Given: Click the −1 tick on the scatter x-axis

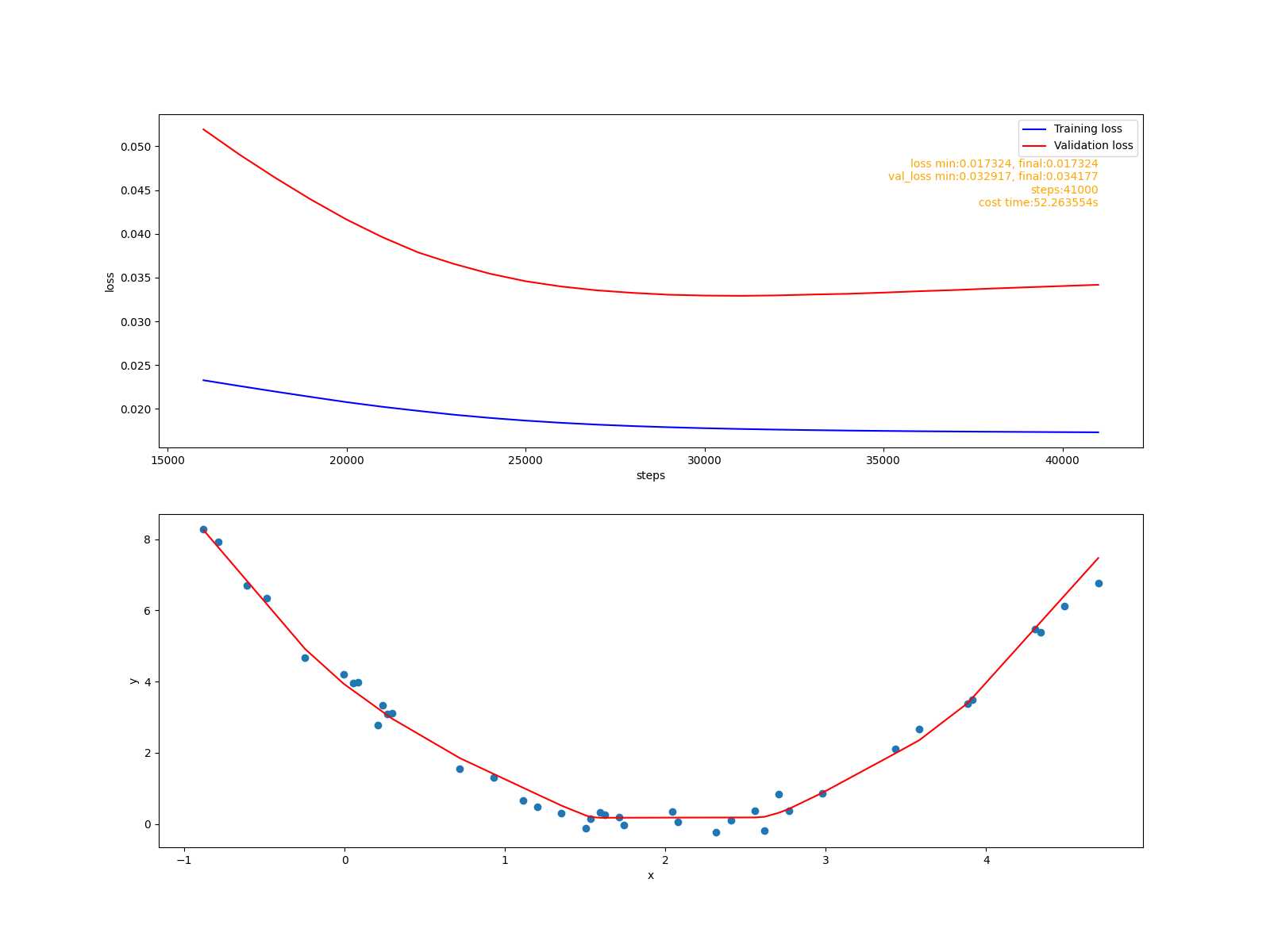Looking at the screenshot, I should click(x=184, y=860).
